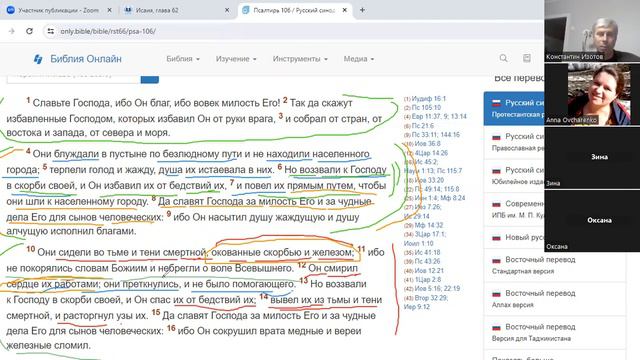
Task: Open cross-reference Мф 14:32
Action: (x=429, y=225)
